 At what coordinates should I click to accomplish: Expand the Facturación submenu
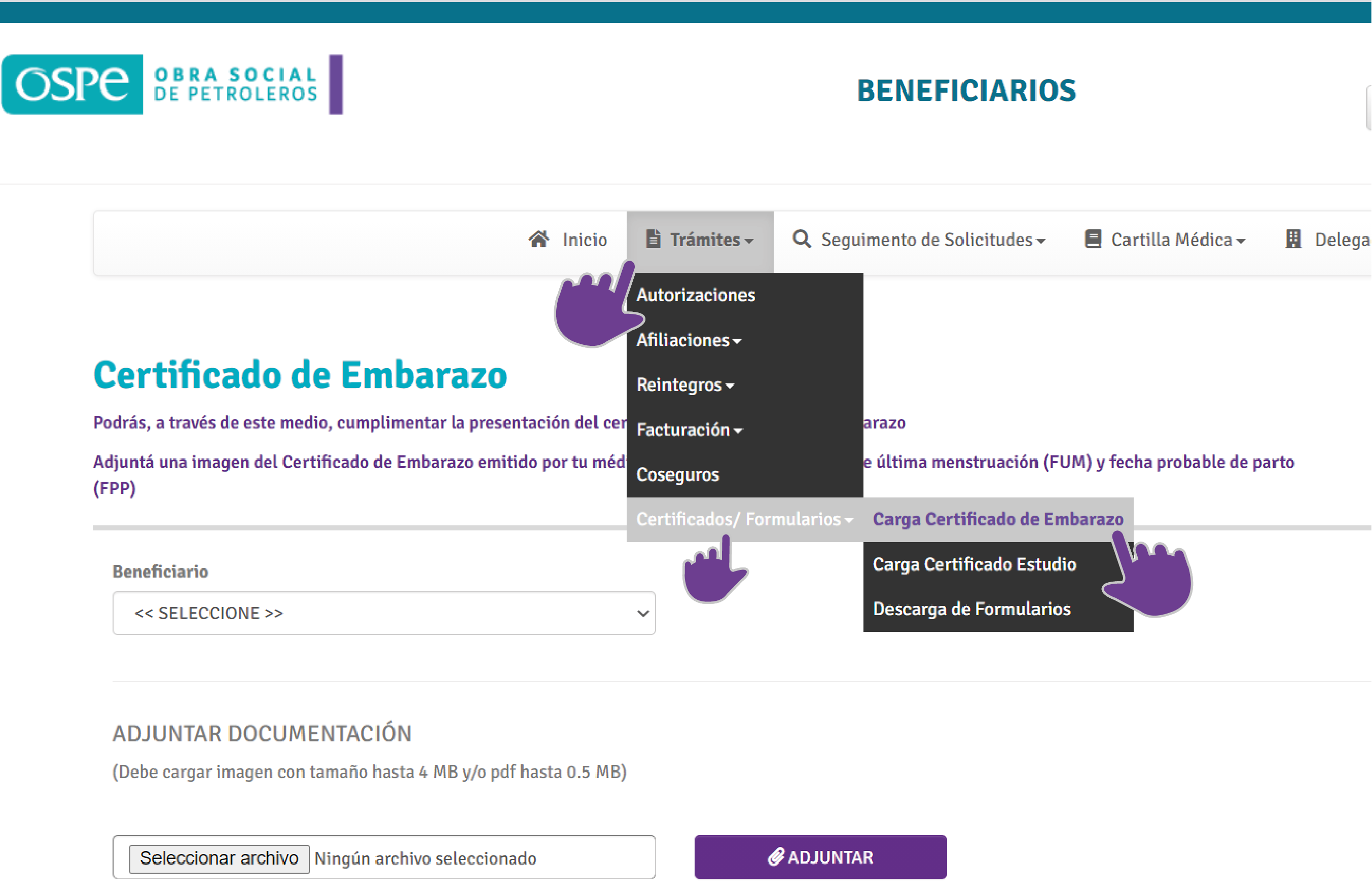(745, 430)
